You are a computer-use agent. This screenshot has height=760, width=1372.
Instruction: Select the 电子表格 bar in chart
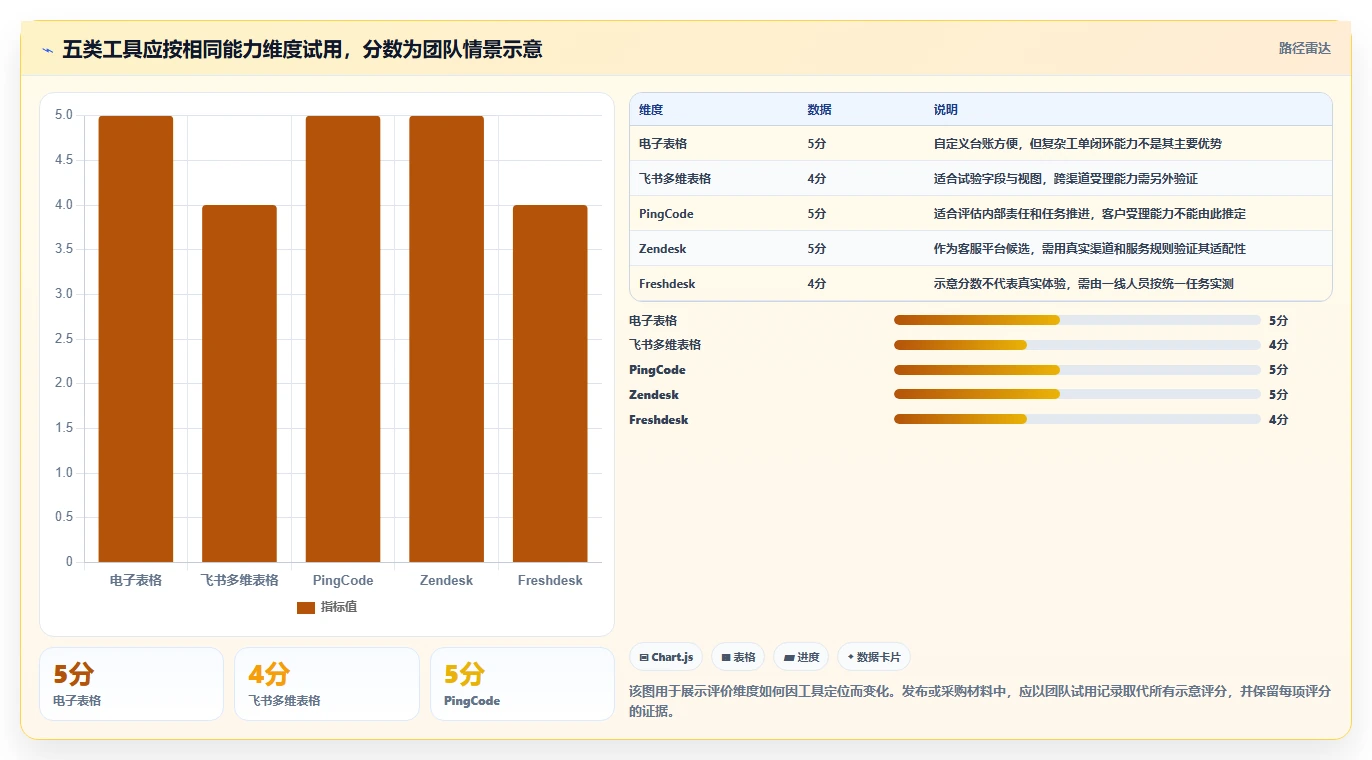(x=136, y=339)
